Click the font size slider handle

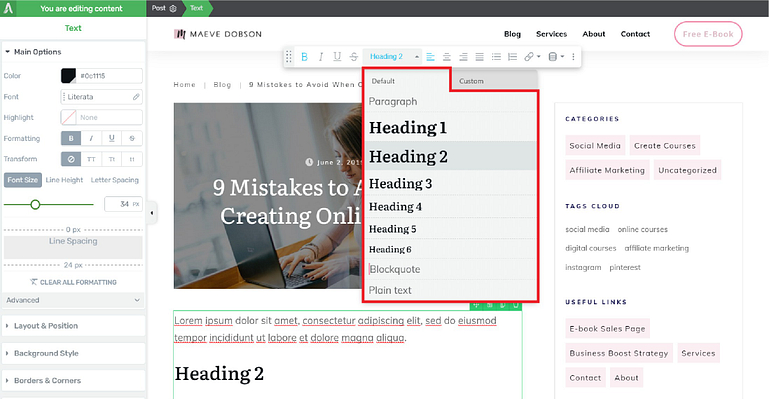(x=35, y=204)
